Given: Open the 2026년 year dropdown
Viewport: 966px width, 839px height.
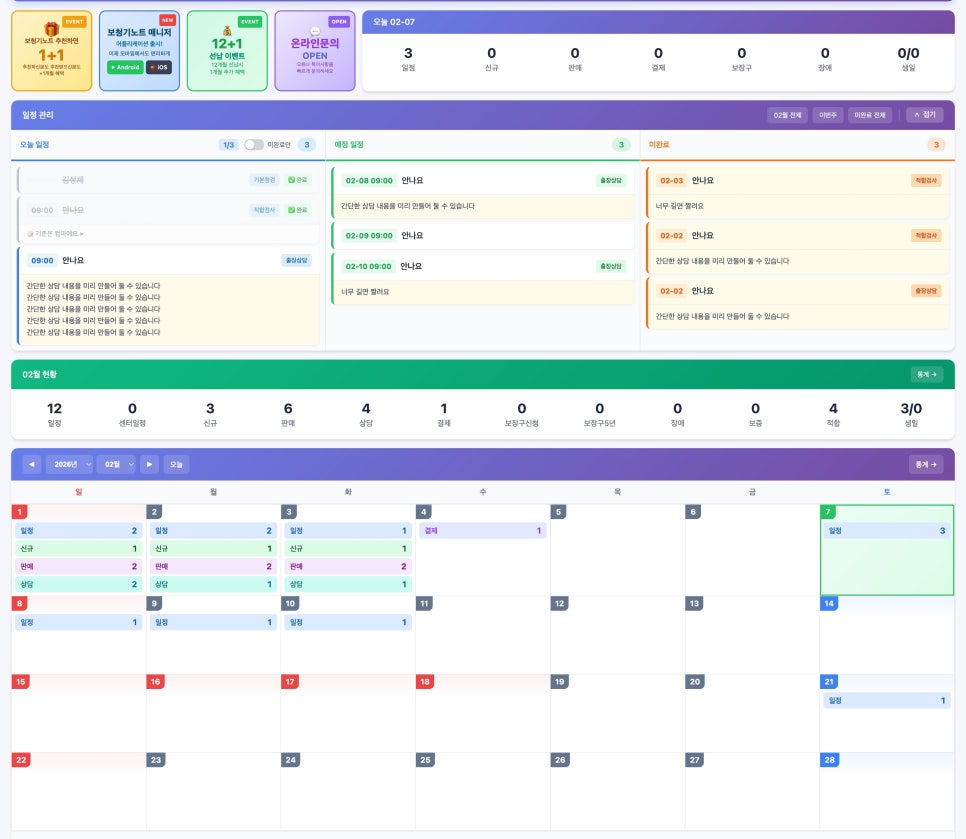Looking at the screenshot, I should 69,464.
